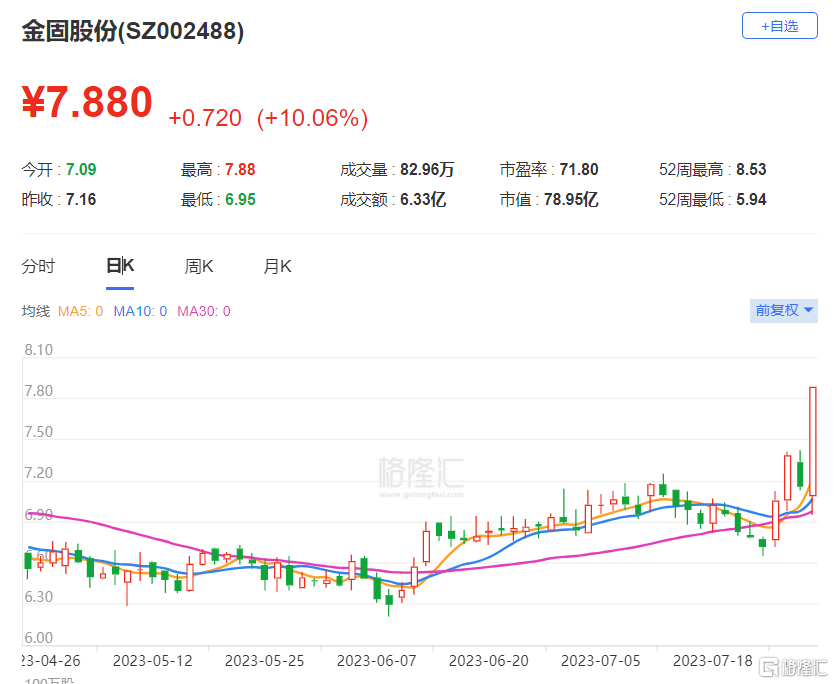Open the 周K weekly chart tab

click(x=198, y=266)
